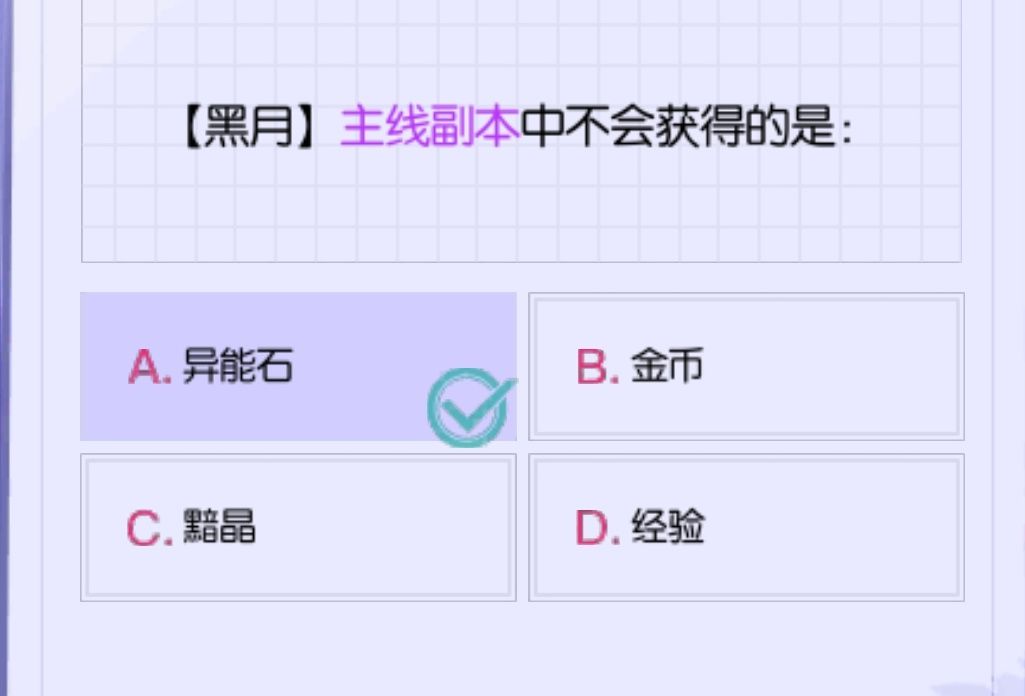This screenshot has height=696, width=1025.
Task: Click the 金币 option text
Action: [667, 366]
